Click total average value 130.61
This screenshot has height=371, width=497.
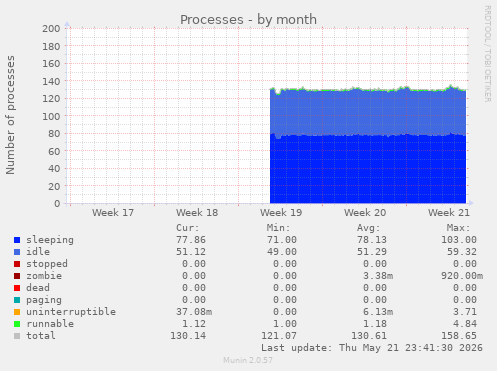pyautogui.click(x=369, y=336)
